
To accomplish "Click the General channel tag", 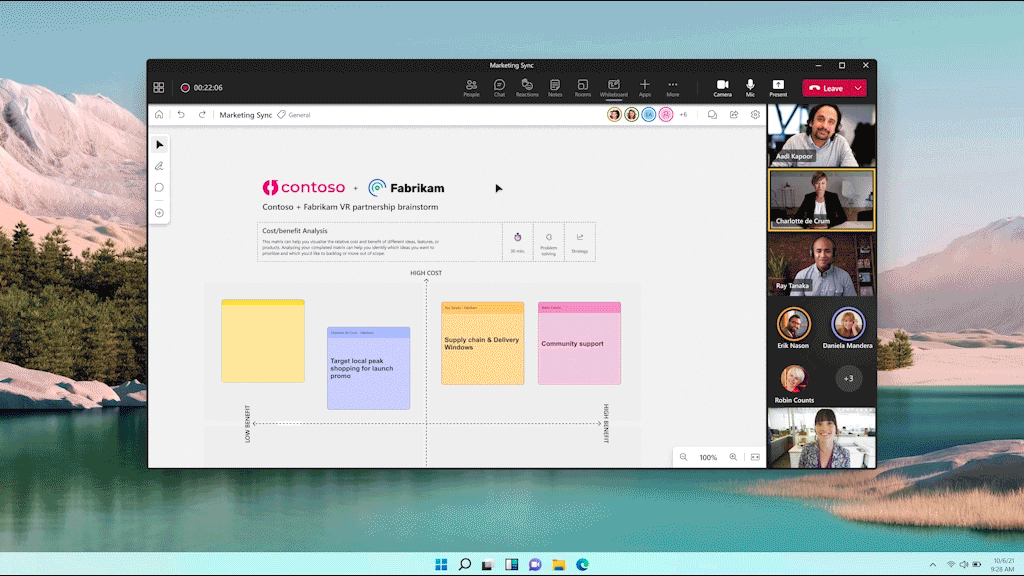I will pos(294,115).
